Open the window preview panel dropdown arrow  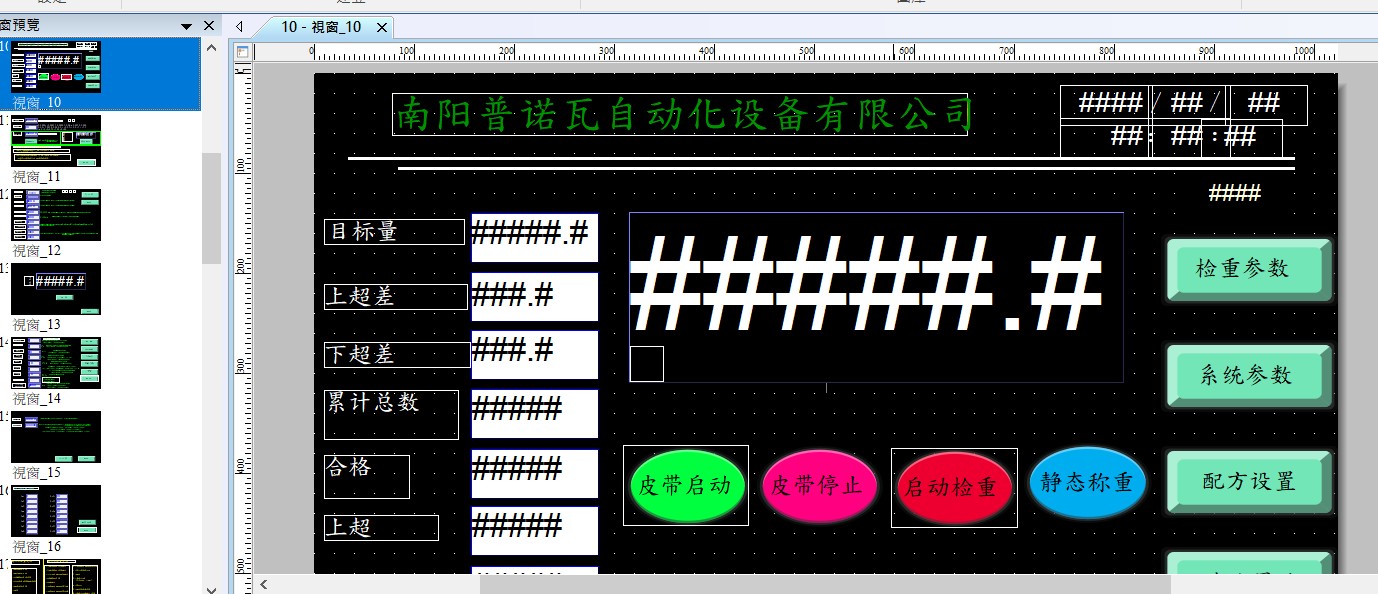pos(186,26)
